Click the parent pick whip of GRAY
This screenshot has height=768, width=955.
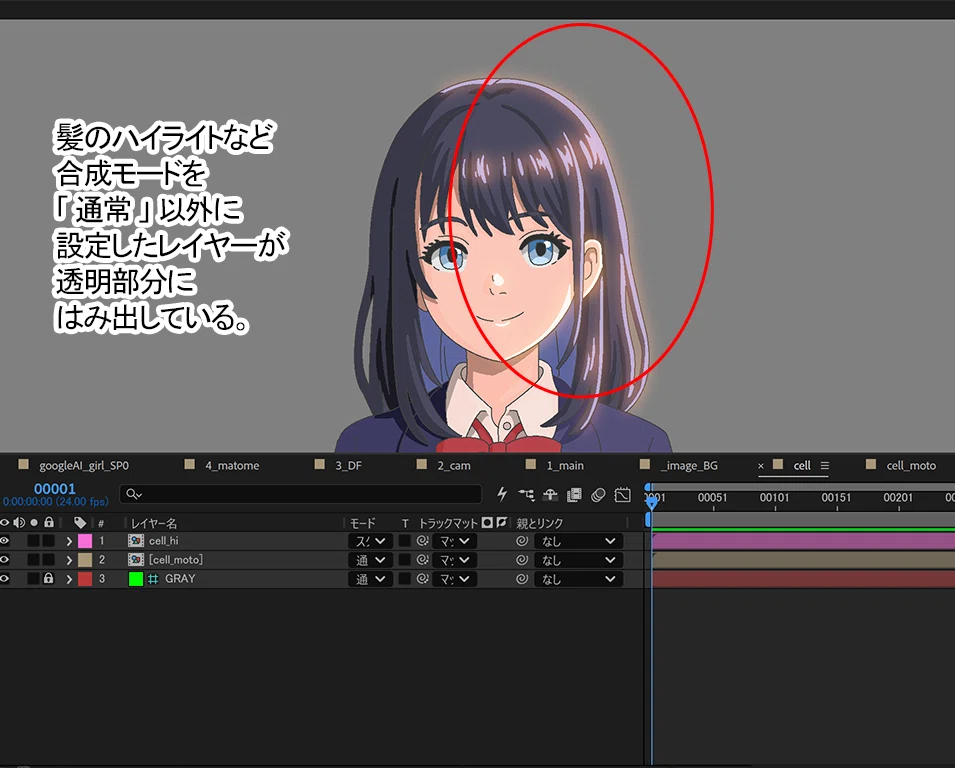(x=521, y=579)
